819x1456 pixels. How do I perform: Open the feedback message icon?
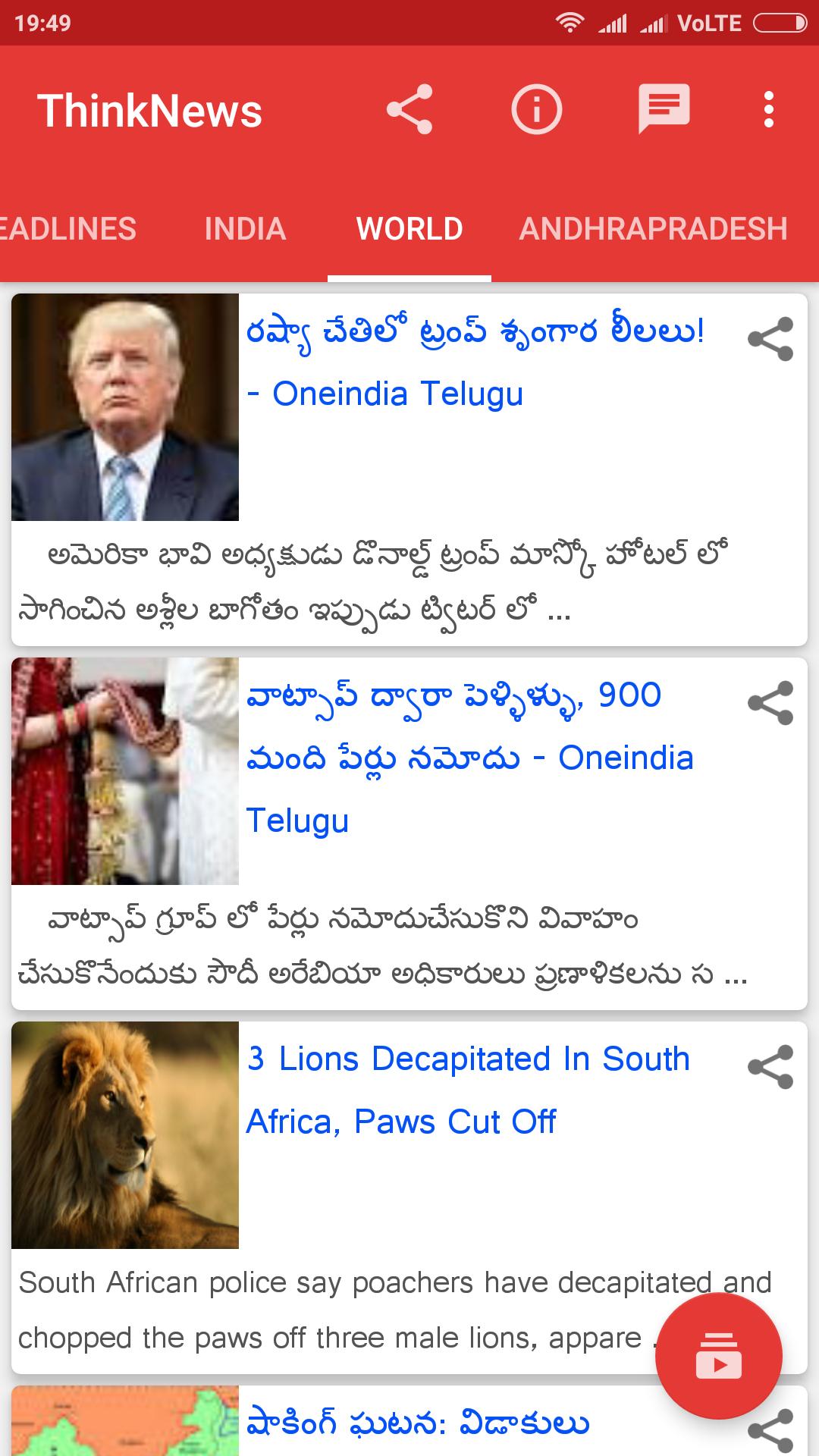(x=664, y=110)
